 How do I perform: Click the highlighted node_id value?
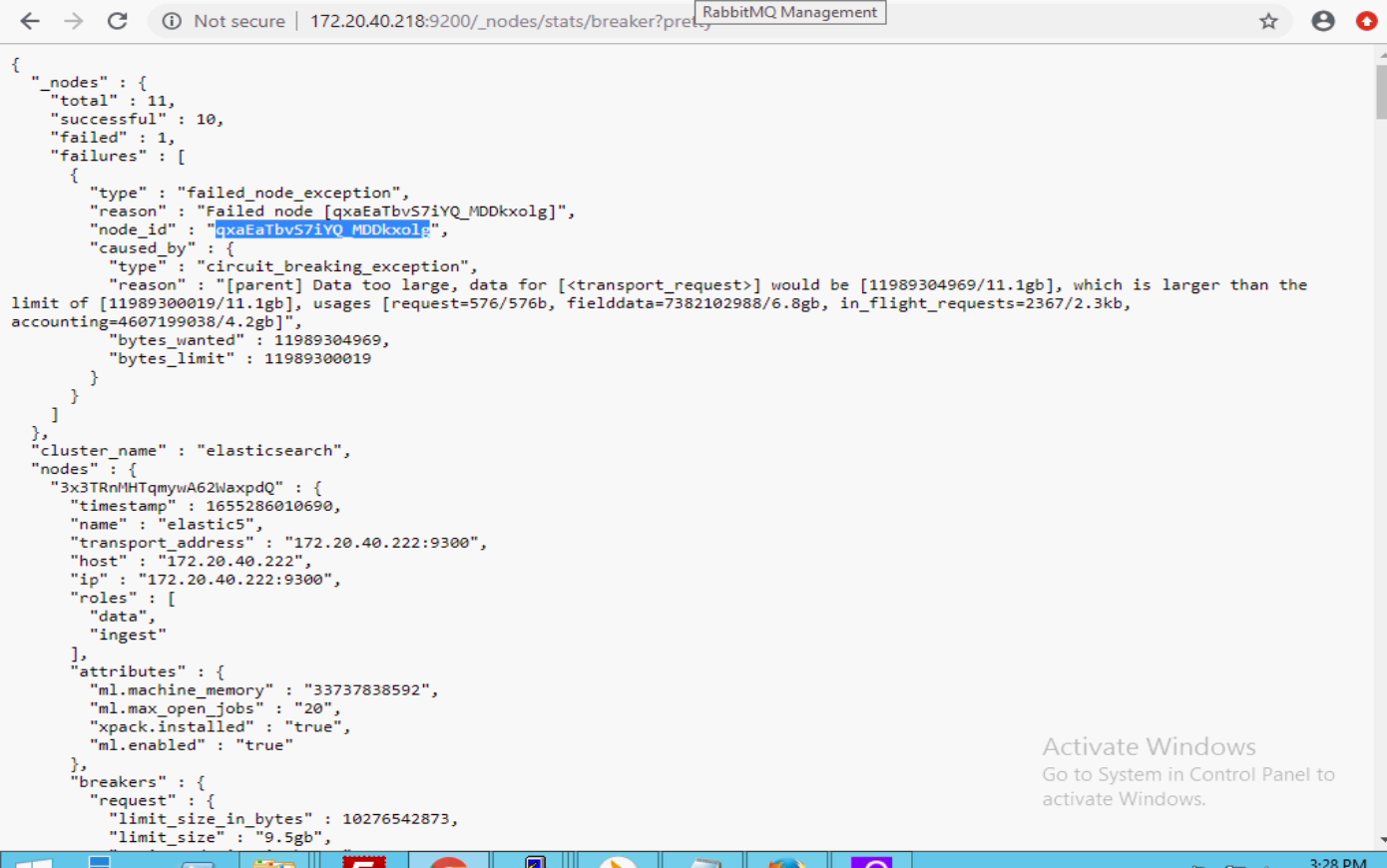coord(322,229)
